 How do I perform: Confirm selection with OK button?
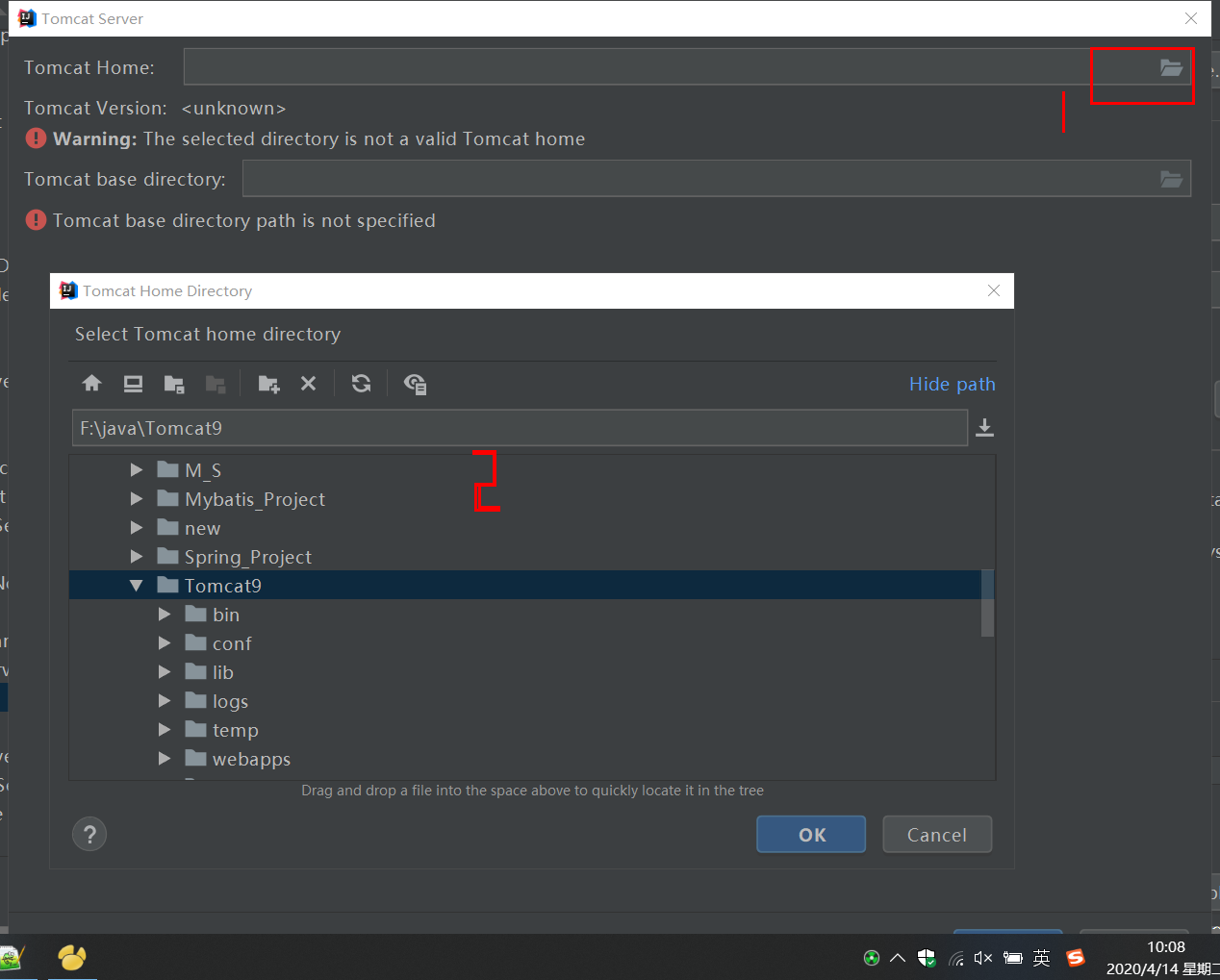tap(811, 834)
